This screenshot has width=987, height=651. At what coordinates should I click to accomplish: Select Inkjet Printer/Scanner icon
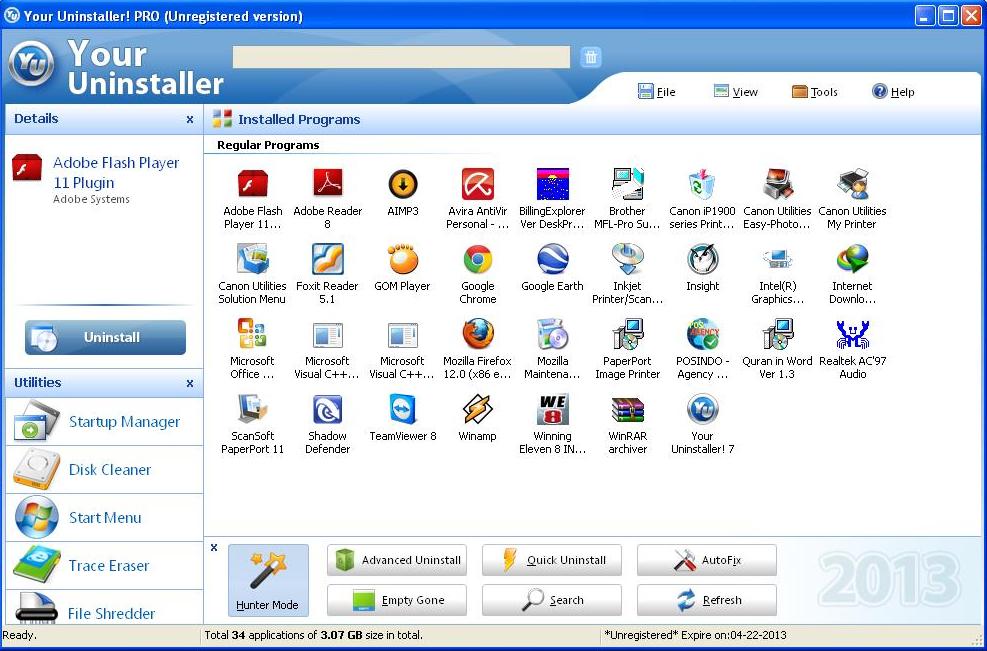click(627, 259)
